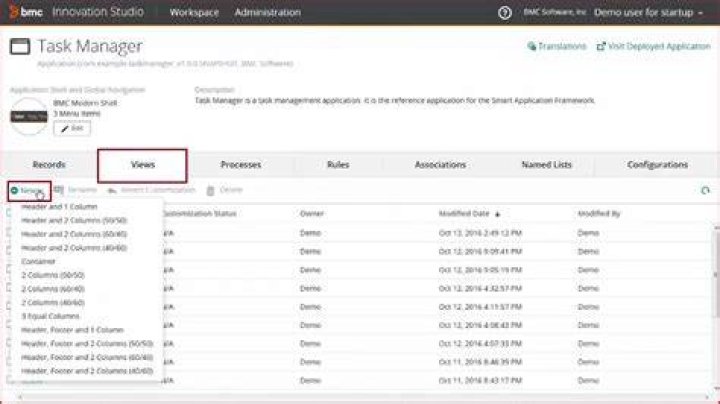The image size is (720, 404).
Task: Open the Workspace menu
Action: (194, 12)
